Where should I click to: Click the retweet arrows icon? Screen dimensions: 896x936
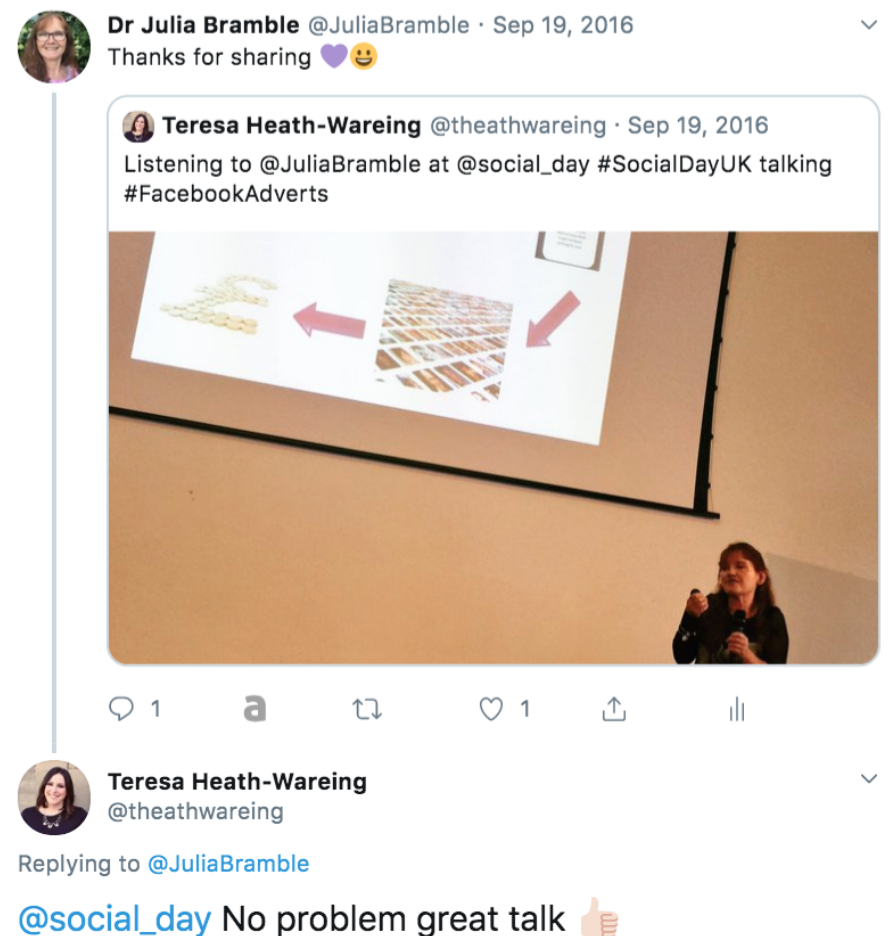pyautogui.click(x=367, y=709)
